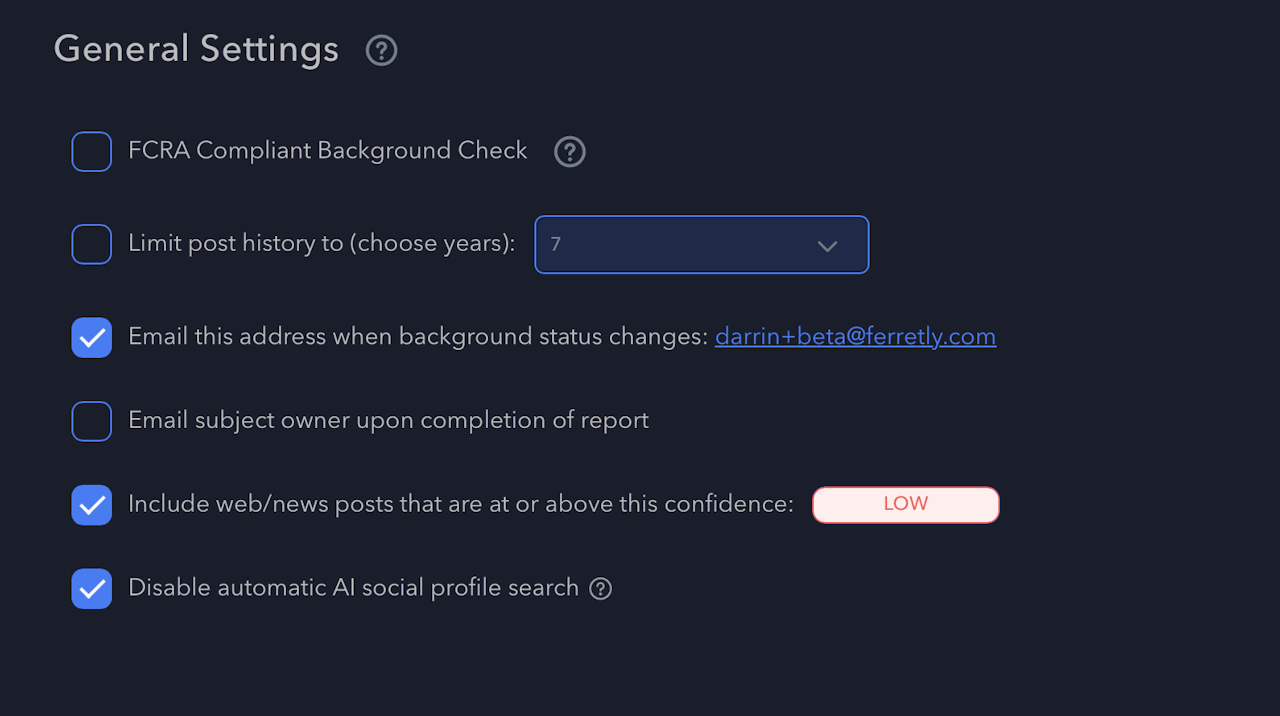The height and width of the screenshot is (716, 1280).
Task: Select the FCRA Compliant Background Check label
Action: pos(328,151)
